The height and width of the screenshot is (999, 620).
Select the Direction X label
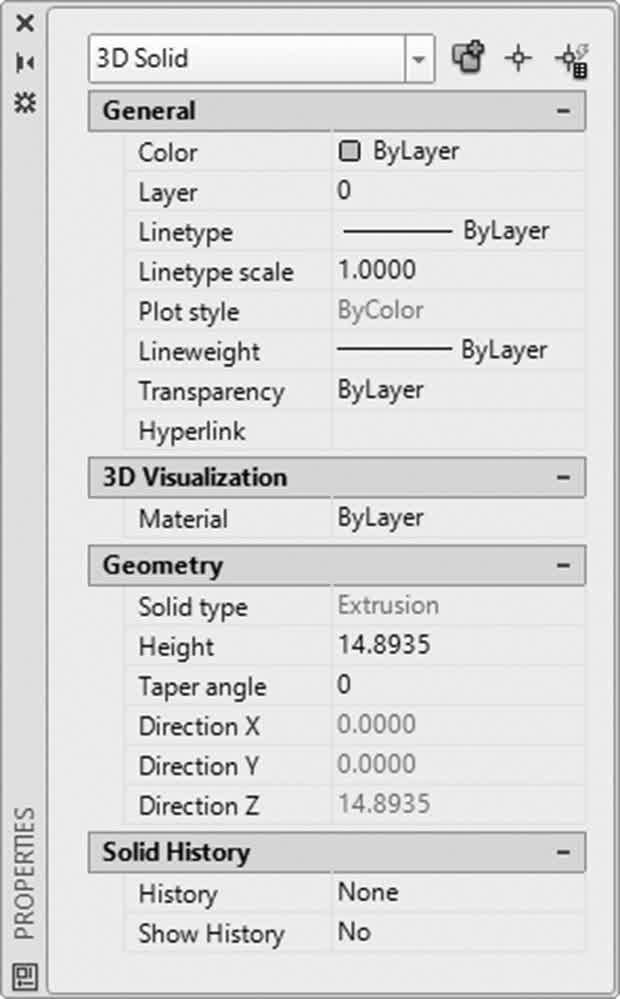199,726
